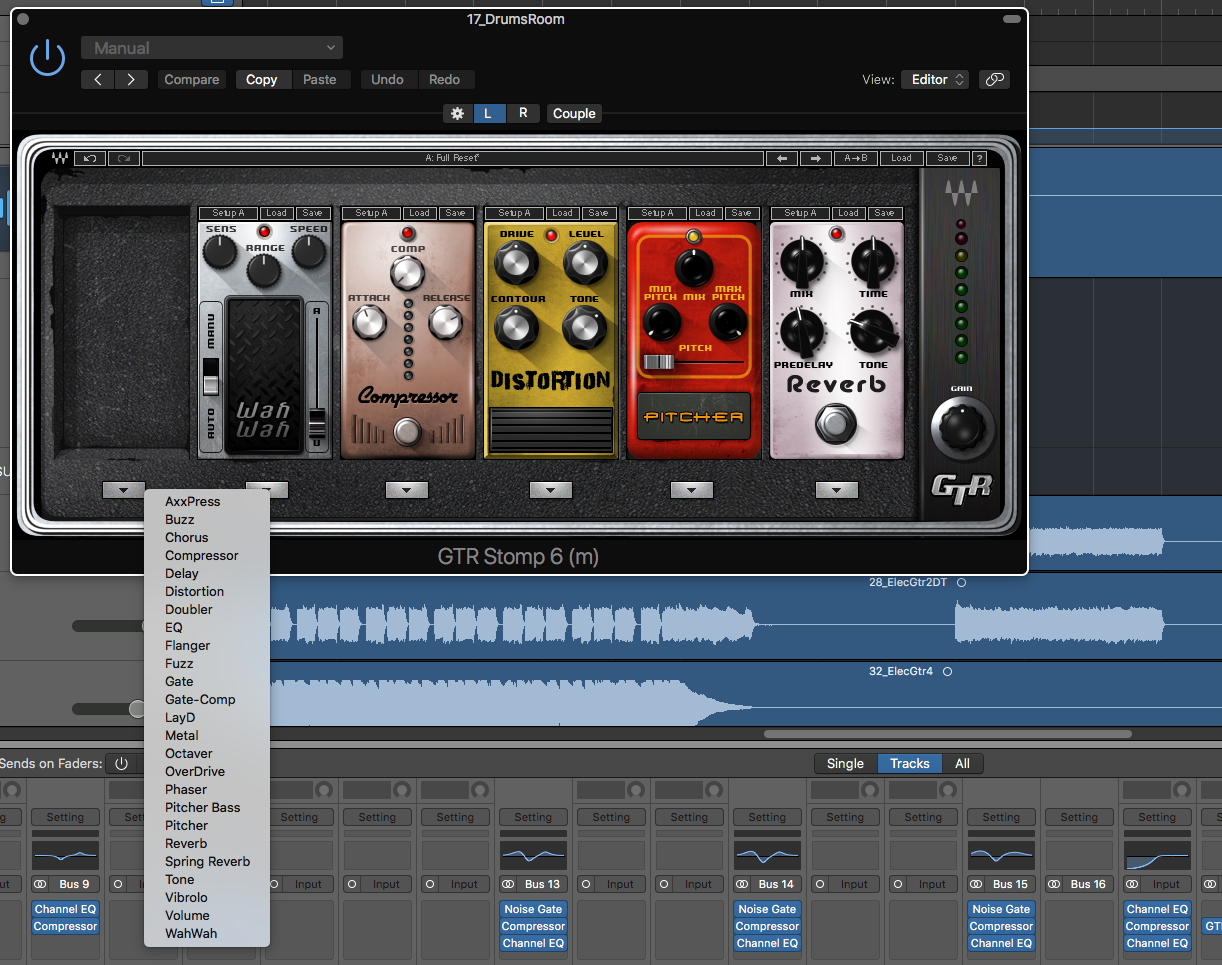Viewport: 1222px width, 965px height.
Task: Click the Undo button in plugin header
Action: 388,80
